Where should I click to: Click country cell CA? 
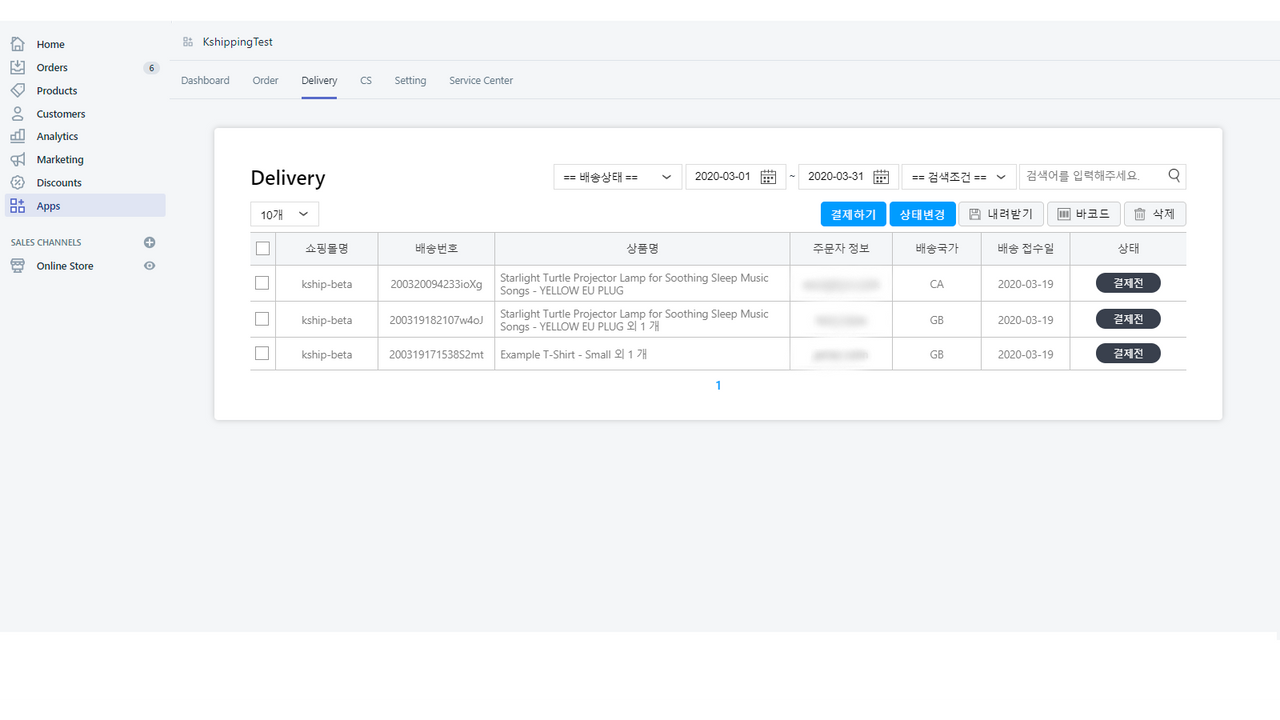pos(936,284)
